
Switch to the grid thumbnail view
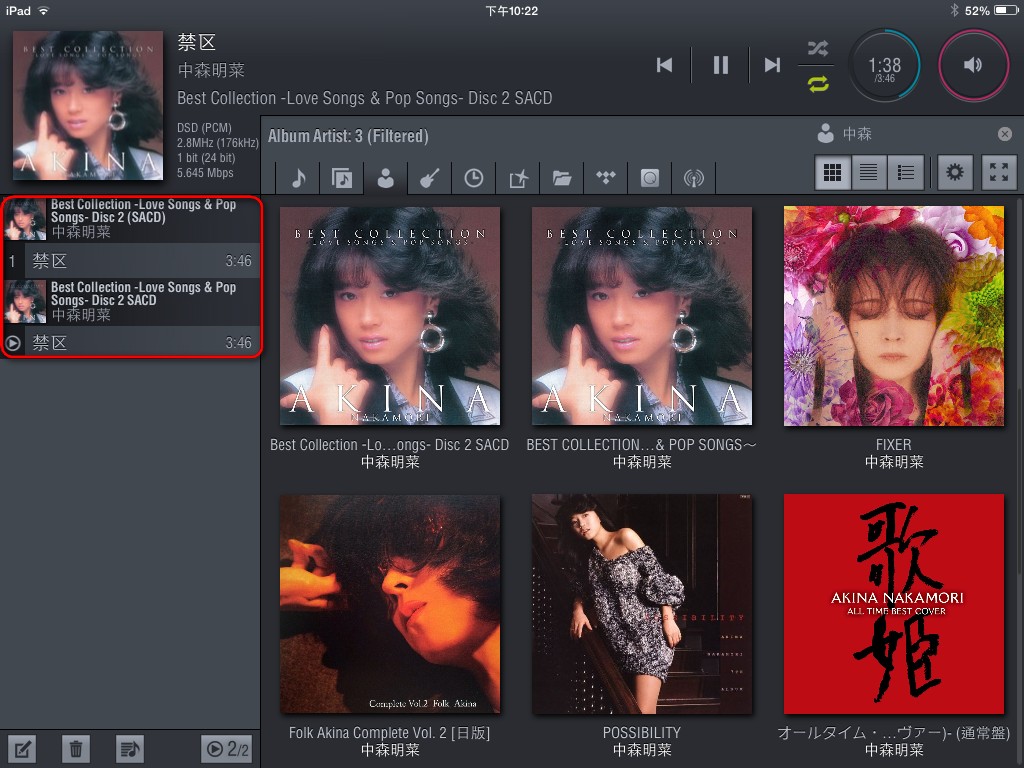point(831,173)
